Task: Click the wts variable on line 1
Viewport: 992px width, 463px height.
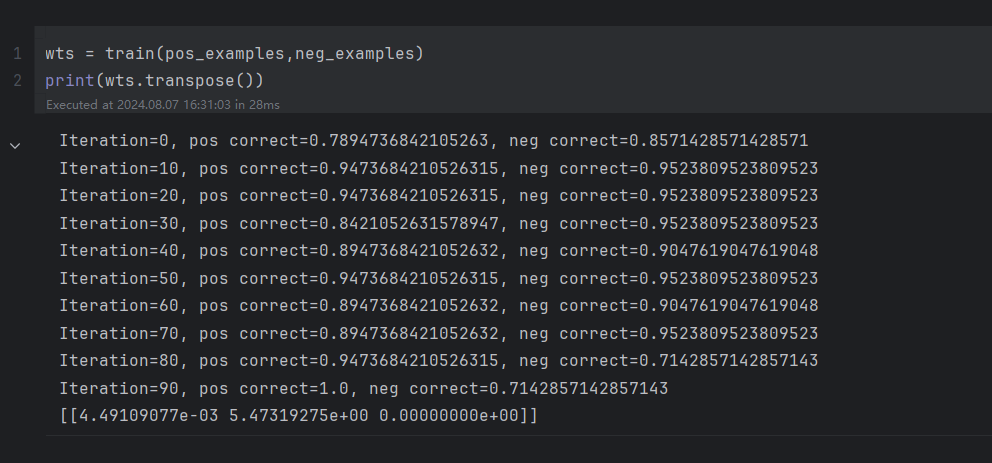Action: [60, 54]
